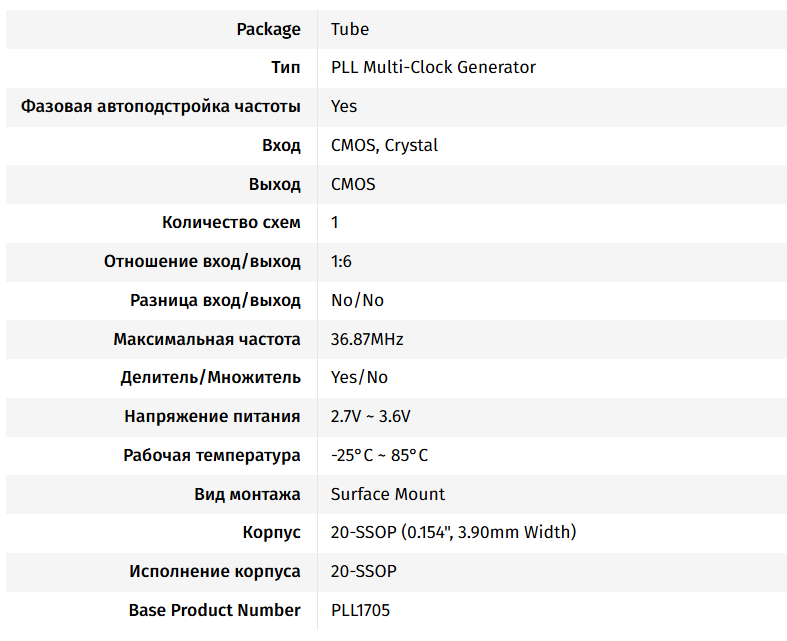Image resolution: width=787 pixels, height=641 pixels.
Task: Click the "Фазовая автоподстройка частоты" label
Action: tap(160, 106)
